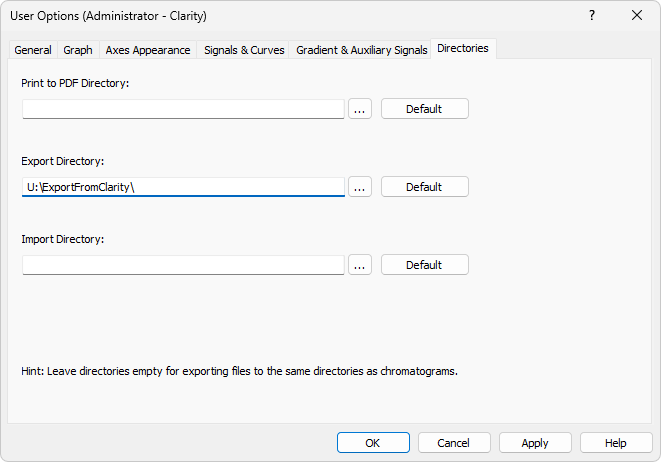Apply the directory changes
This screenshot has height=462, width=661.
click(535, 443)
